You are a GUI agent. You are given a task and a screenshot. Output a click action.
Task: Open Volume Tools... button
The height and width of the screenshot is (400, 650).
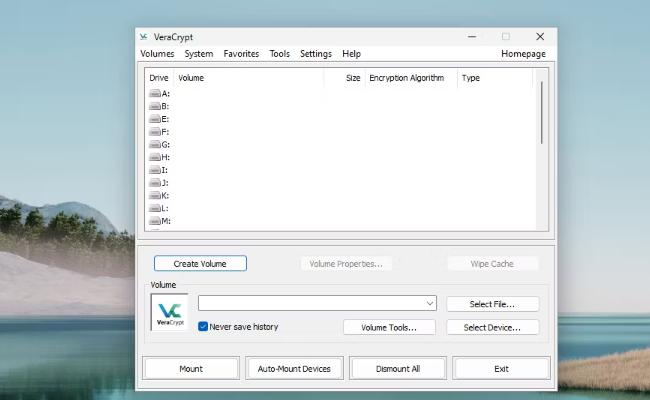pos(389,327)
